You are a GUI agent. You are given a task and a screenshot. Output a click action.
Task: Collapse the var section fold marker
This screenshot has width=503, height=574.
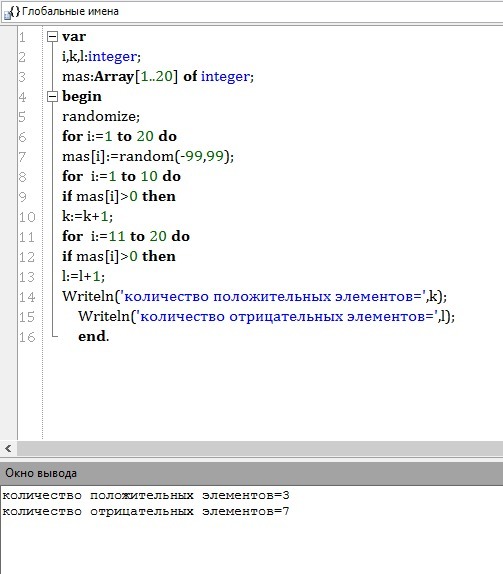pos(53,37)
